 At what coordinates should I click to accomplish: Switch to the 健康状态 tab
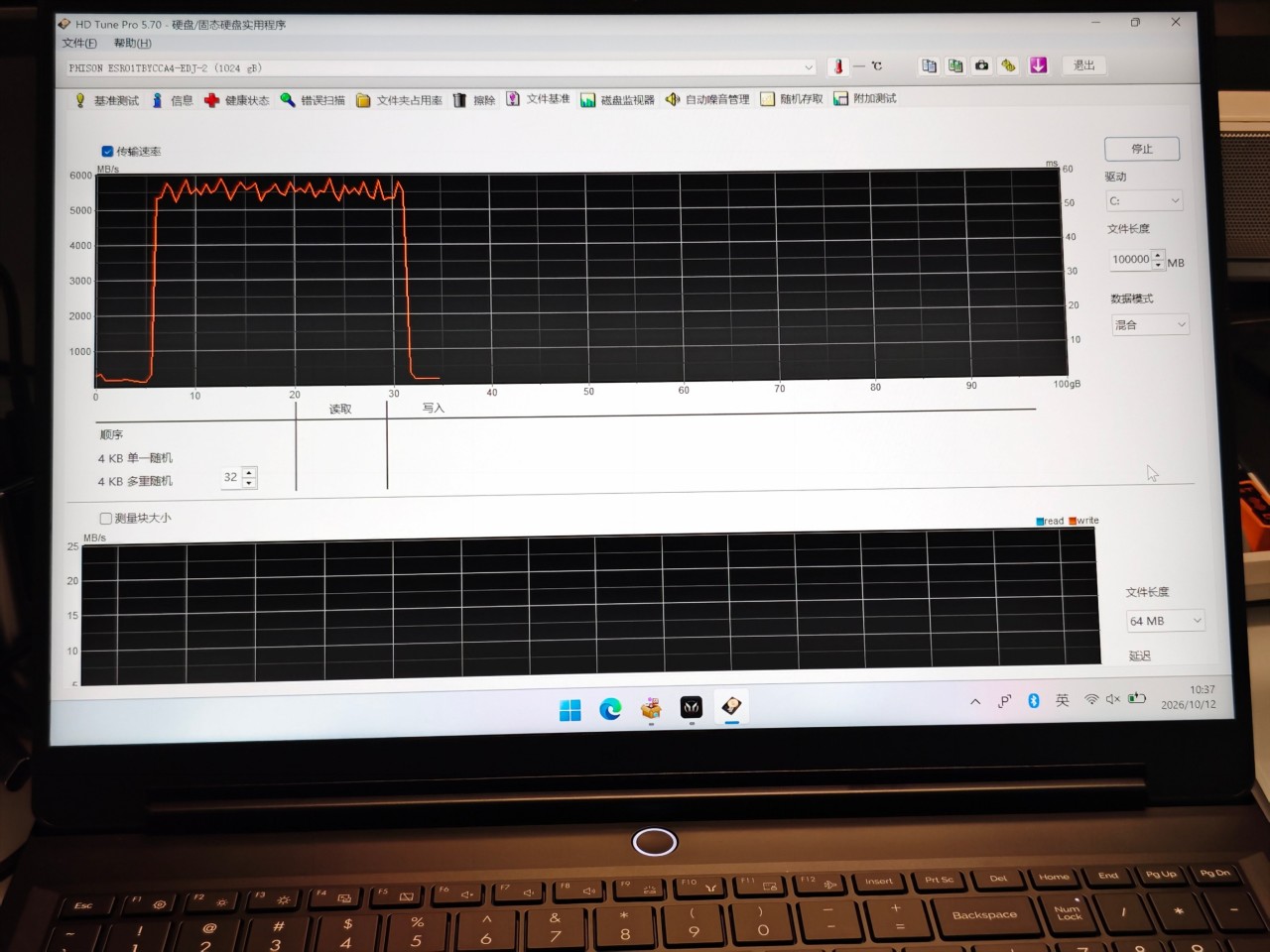tap(237, 100)
